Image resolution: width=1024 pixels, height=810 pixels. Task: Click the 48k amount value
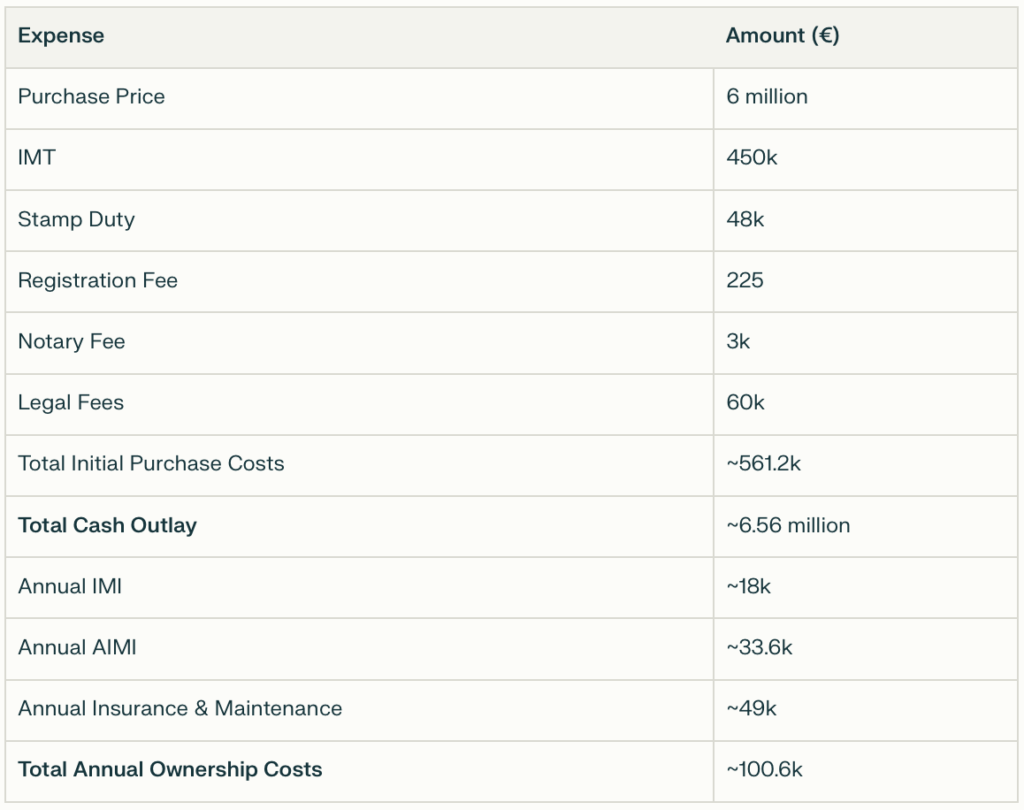[744, 220]
